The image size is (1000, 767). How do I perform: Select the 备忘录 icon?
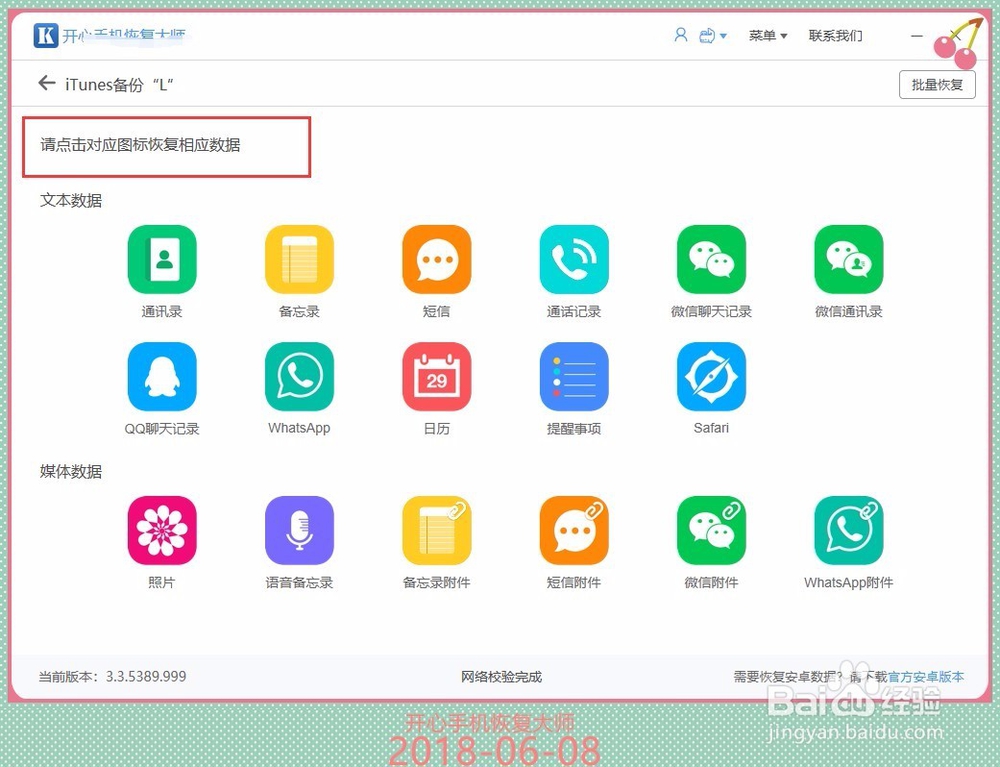click(x=299, y=259)
